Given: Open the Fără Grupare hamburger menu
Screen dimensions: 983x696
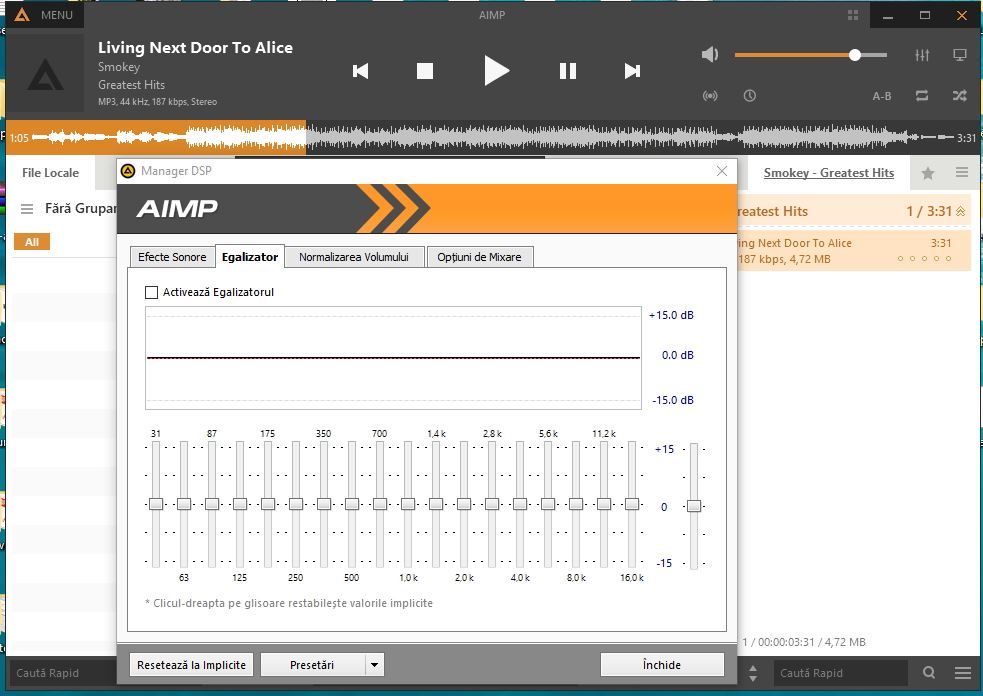Looking at the screenshot, I should point(27,209).
